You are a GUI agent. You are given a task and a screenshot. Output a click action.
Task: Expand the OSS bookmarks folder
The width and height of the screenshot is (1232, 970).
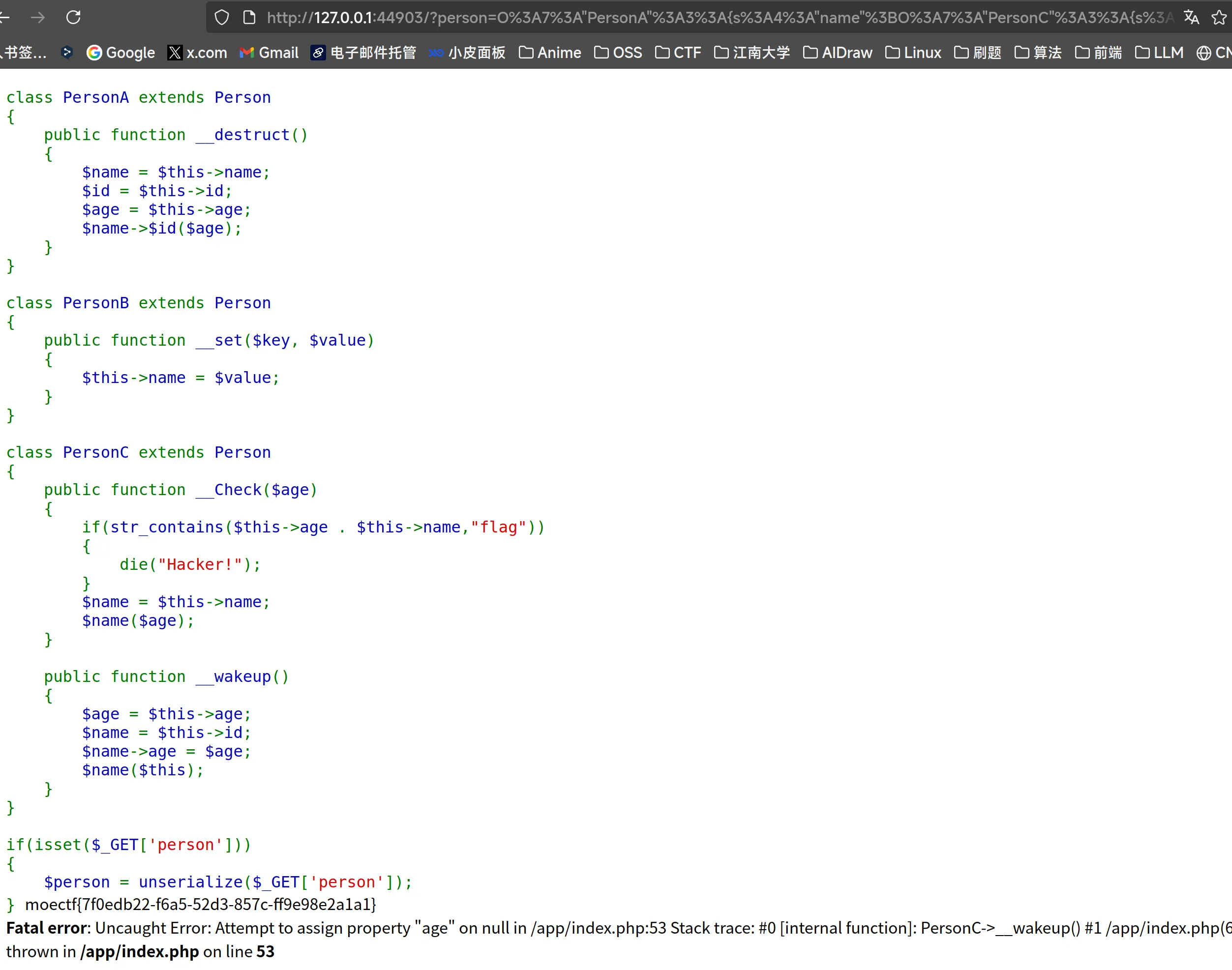(618, 53)
